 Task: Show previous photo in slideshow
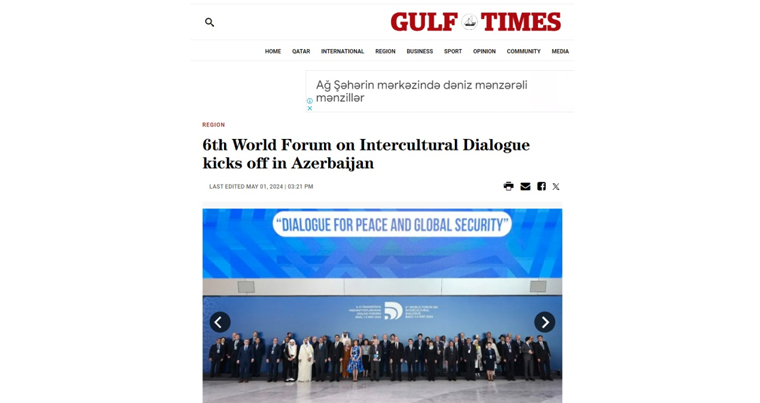click(x=220, y=322)
